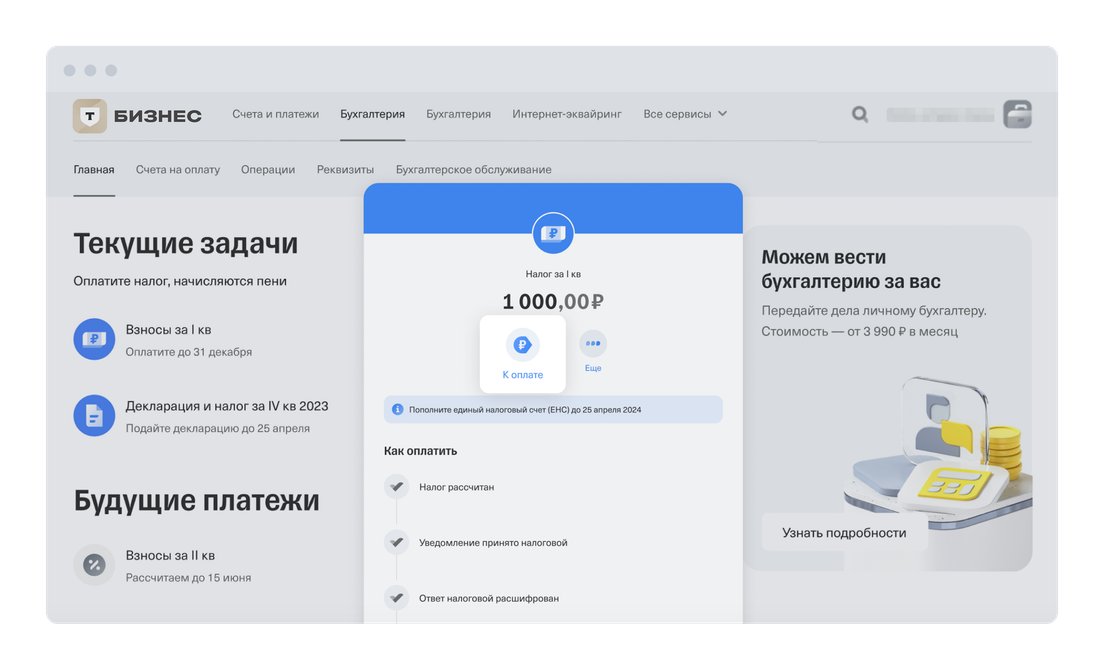
Task: Click the blue Взносы за I кв icon
Action: point(94,339)
